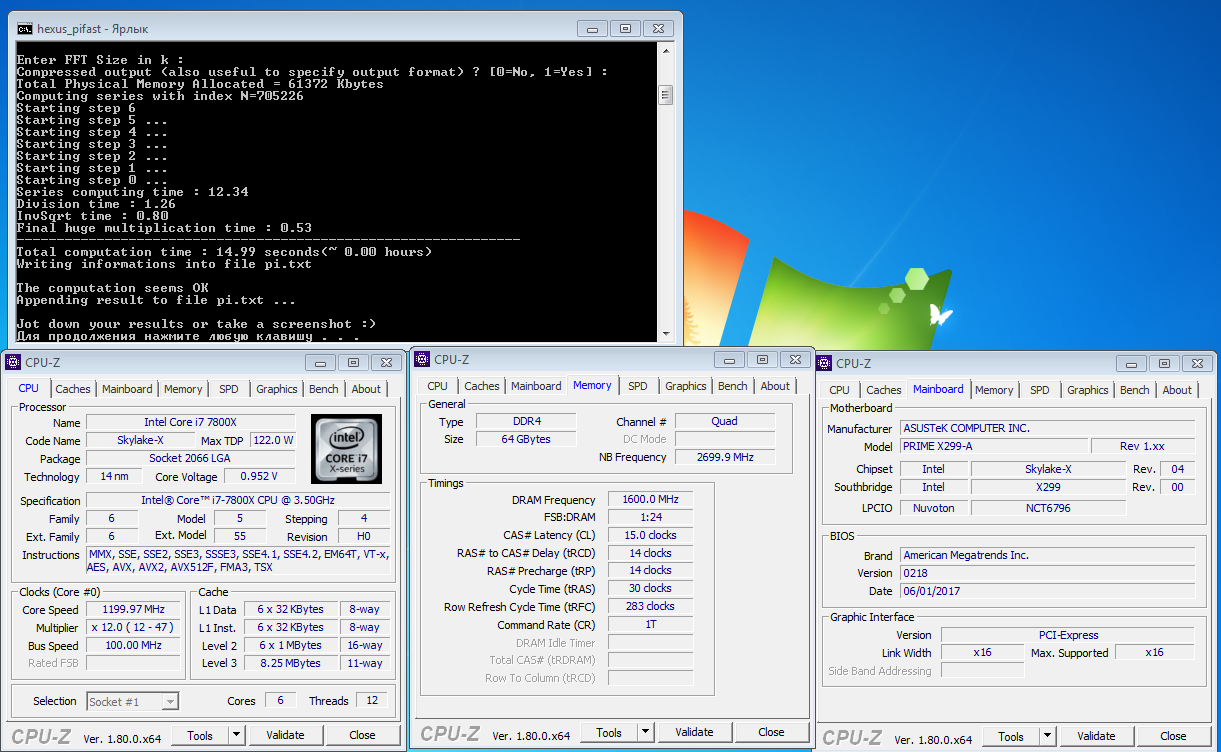
Task: Click the CPU-Z title icon in left window
Action: tap(13, 362)
